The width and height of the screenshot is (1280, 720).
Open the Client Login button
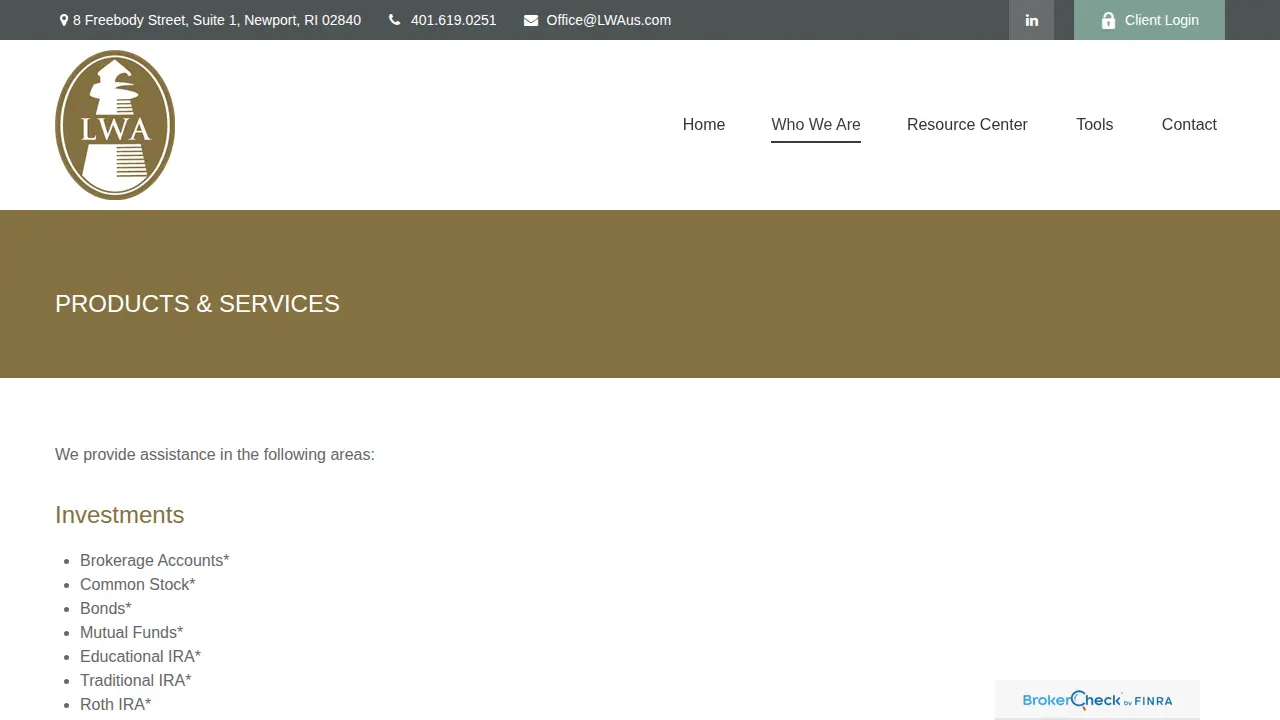click(1149, 20)
